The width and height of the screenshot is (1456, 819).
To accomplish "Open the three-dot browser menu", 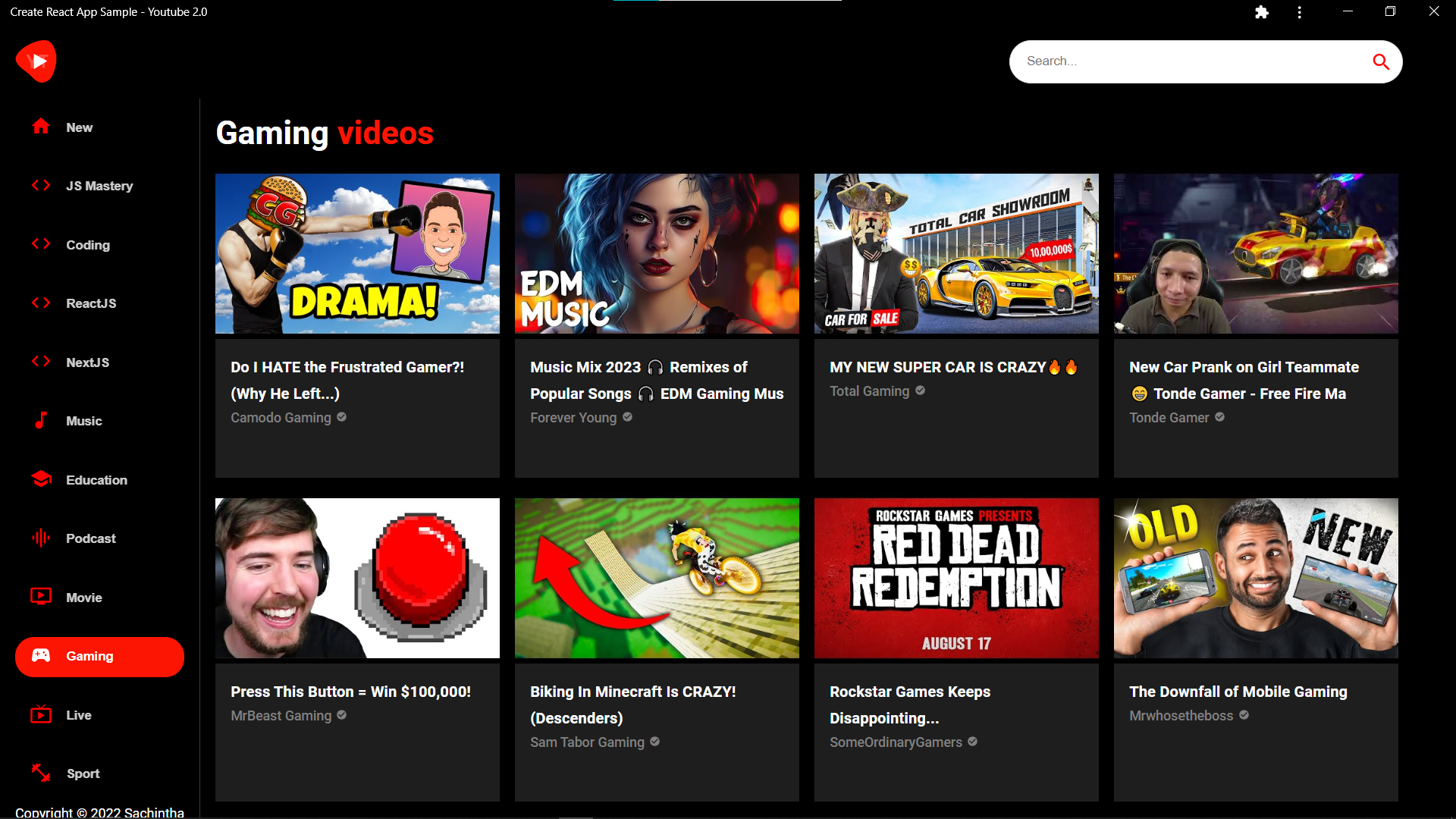I will (1299, 11).
